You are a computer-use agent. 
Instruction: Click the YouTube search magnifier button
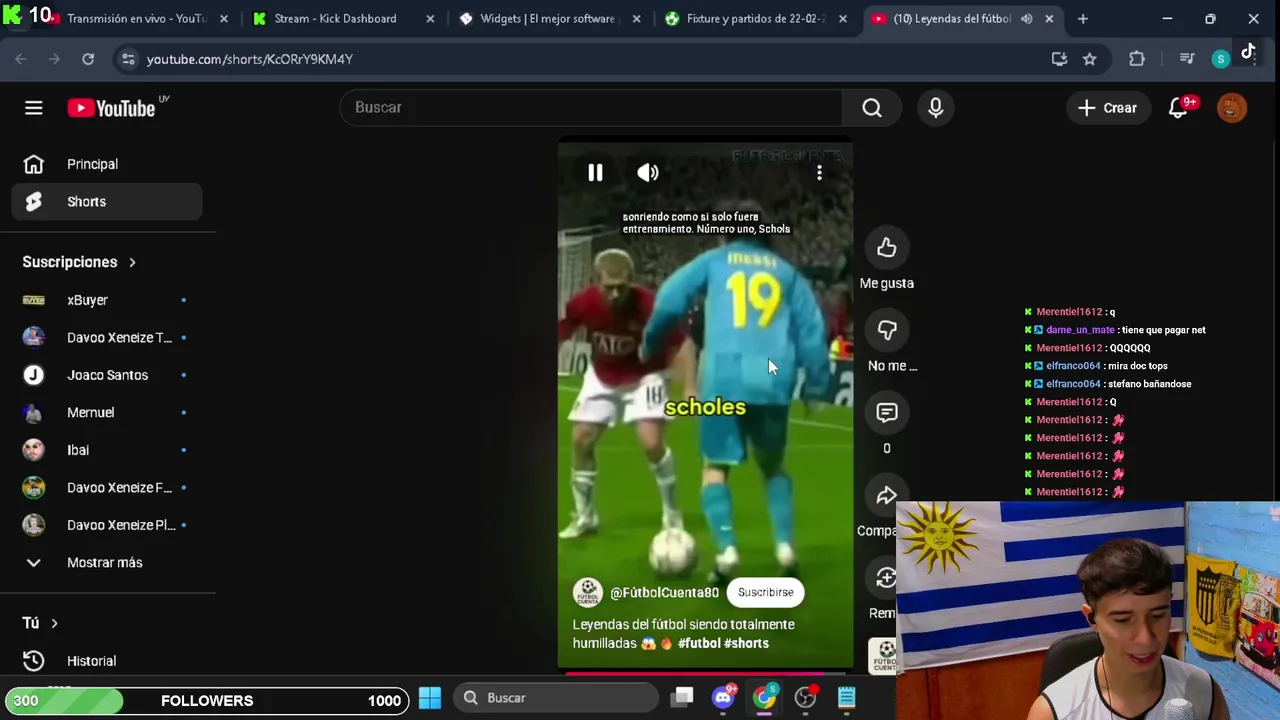click(x=872, y=107)
